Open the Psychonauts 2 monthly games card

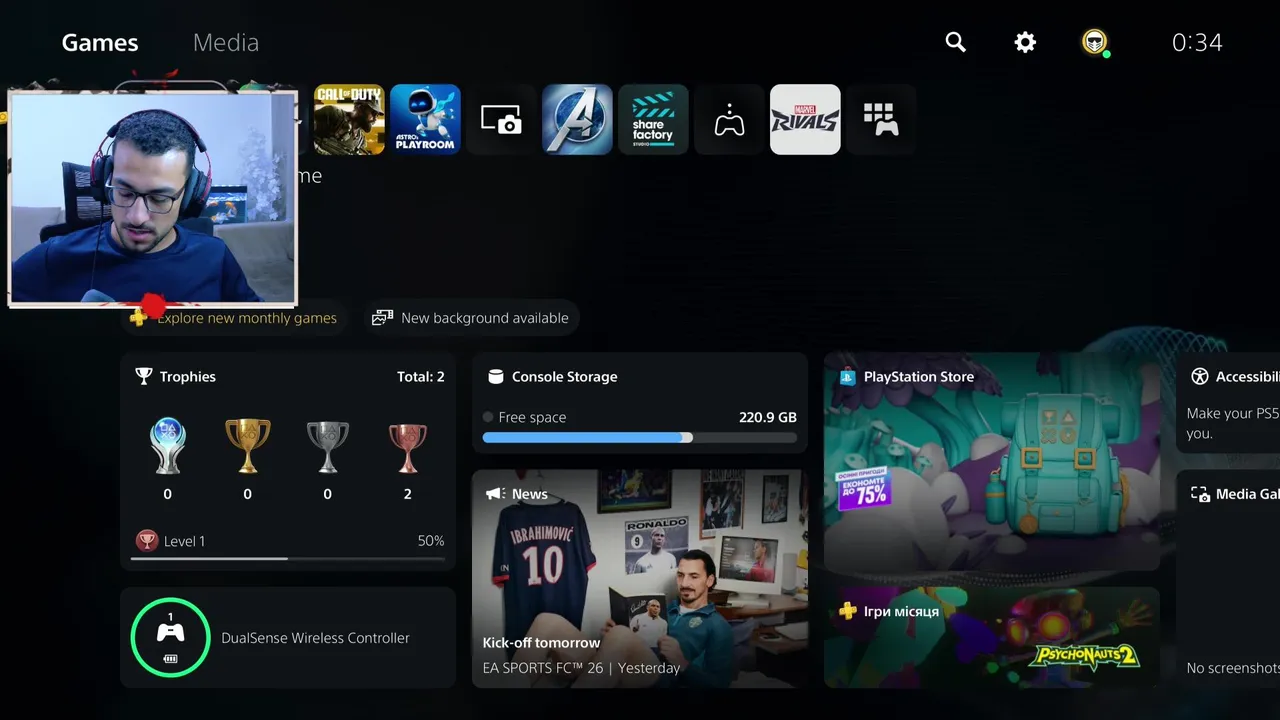point(992,637)
